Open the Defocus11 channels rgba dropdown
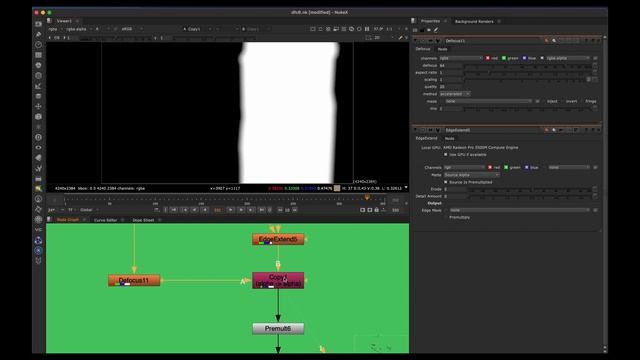Image resolution: width=640 pixels, height=360 pixels. pyautogui.click(x=461, y=58)
